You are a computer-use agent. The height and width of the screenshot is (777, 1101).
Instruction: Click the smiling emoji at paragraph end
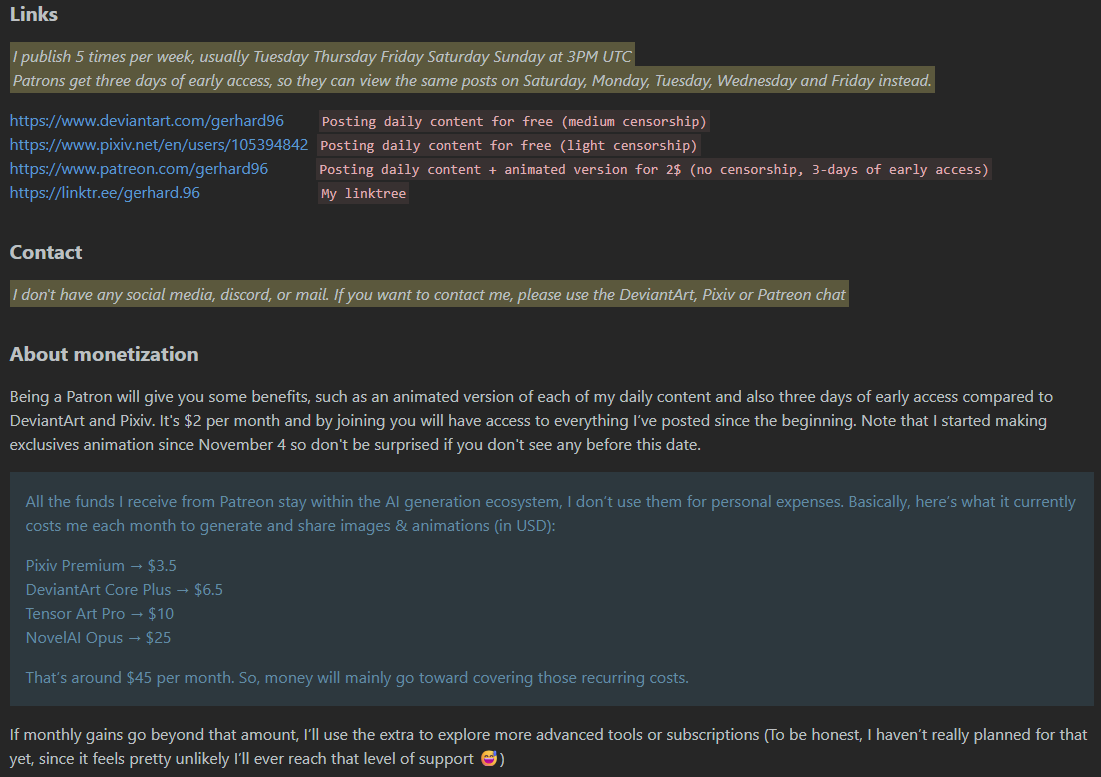click(489, 759)
